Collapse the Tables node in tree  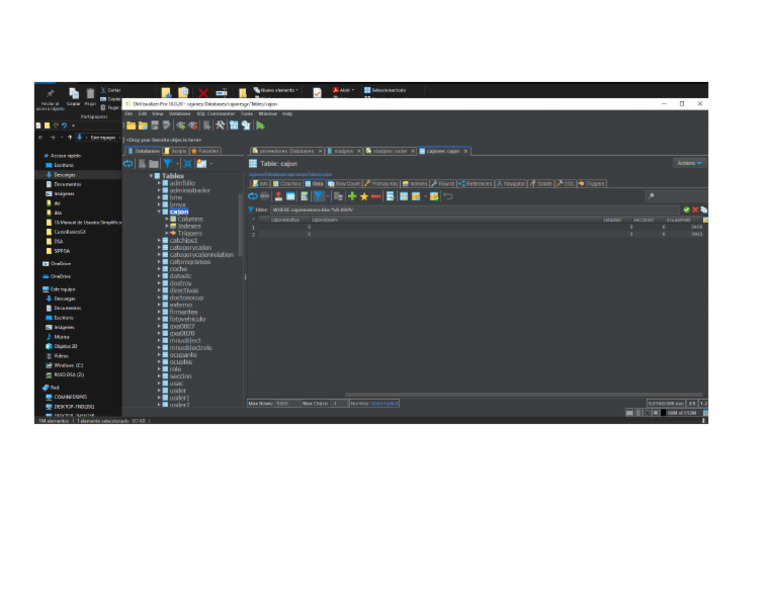coord(151,176)
